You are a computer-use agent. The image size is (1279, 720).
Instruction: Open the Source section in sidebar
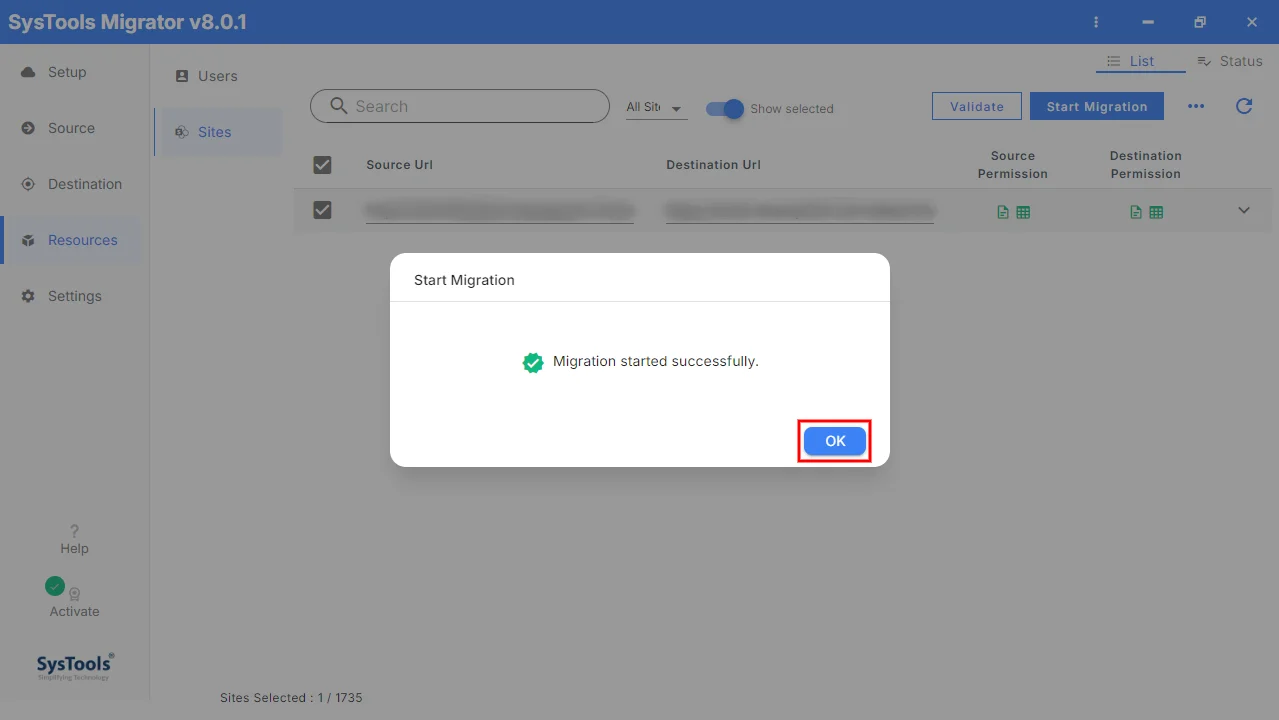tap(72, 128)
